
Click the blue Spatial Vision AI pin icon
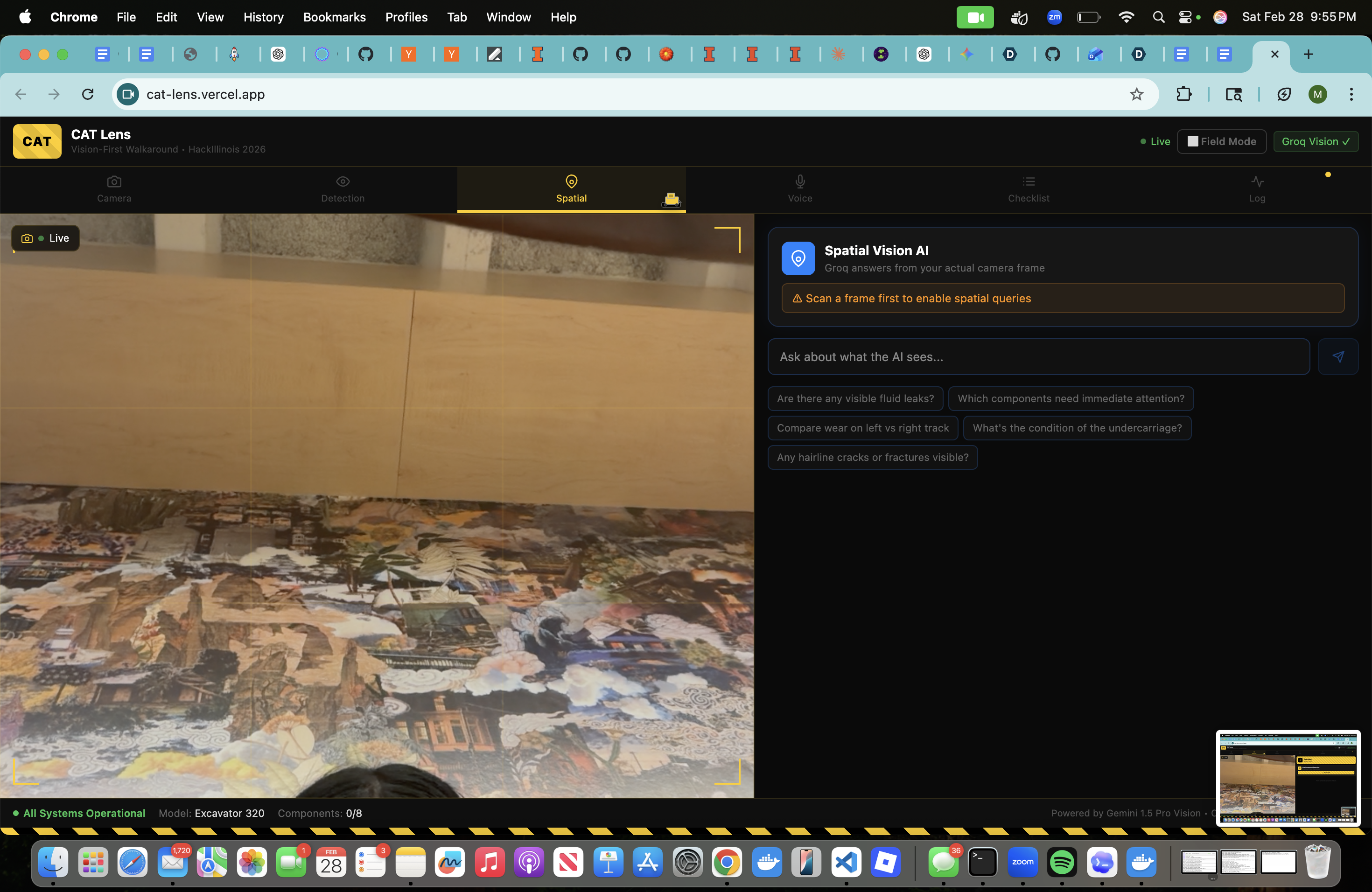(798, 258)
